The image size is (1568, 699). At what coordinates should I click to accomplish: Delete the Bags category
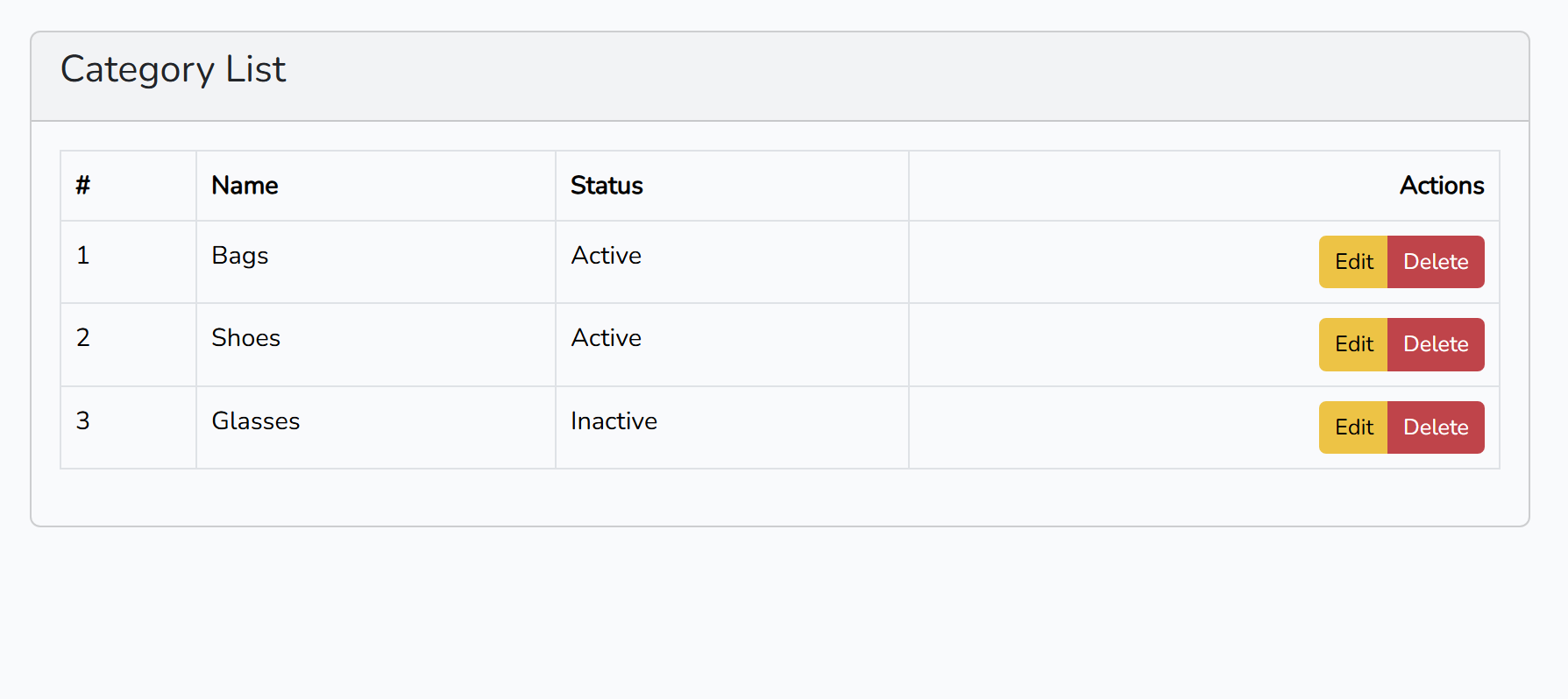1436,262
